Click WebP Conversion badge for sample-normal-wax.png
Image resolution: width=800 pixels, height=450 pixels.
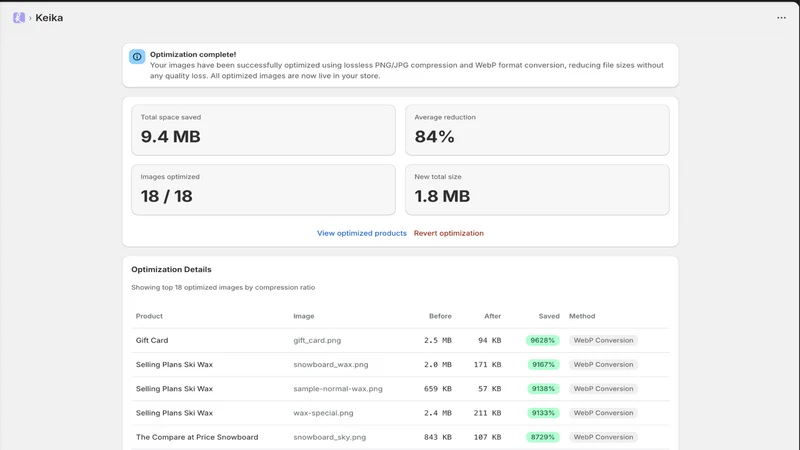pos(603,389)
